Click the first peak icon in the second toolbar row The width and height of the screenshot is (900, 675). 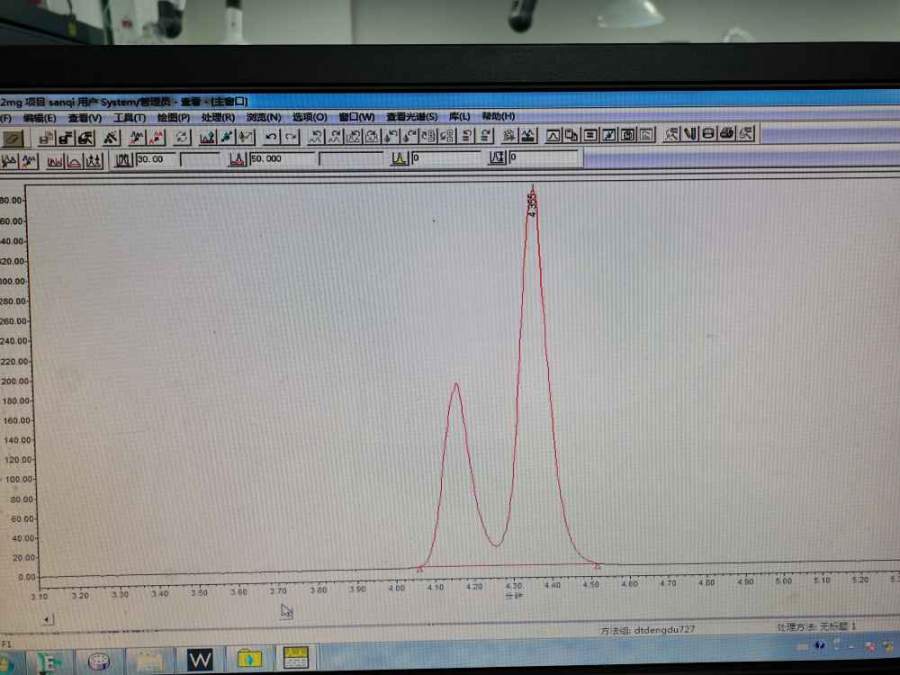pyautogui.click(x=11, y=160)
